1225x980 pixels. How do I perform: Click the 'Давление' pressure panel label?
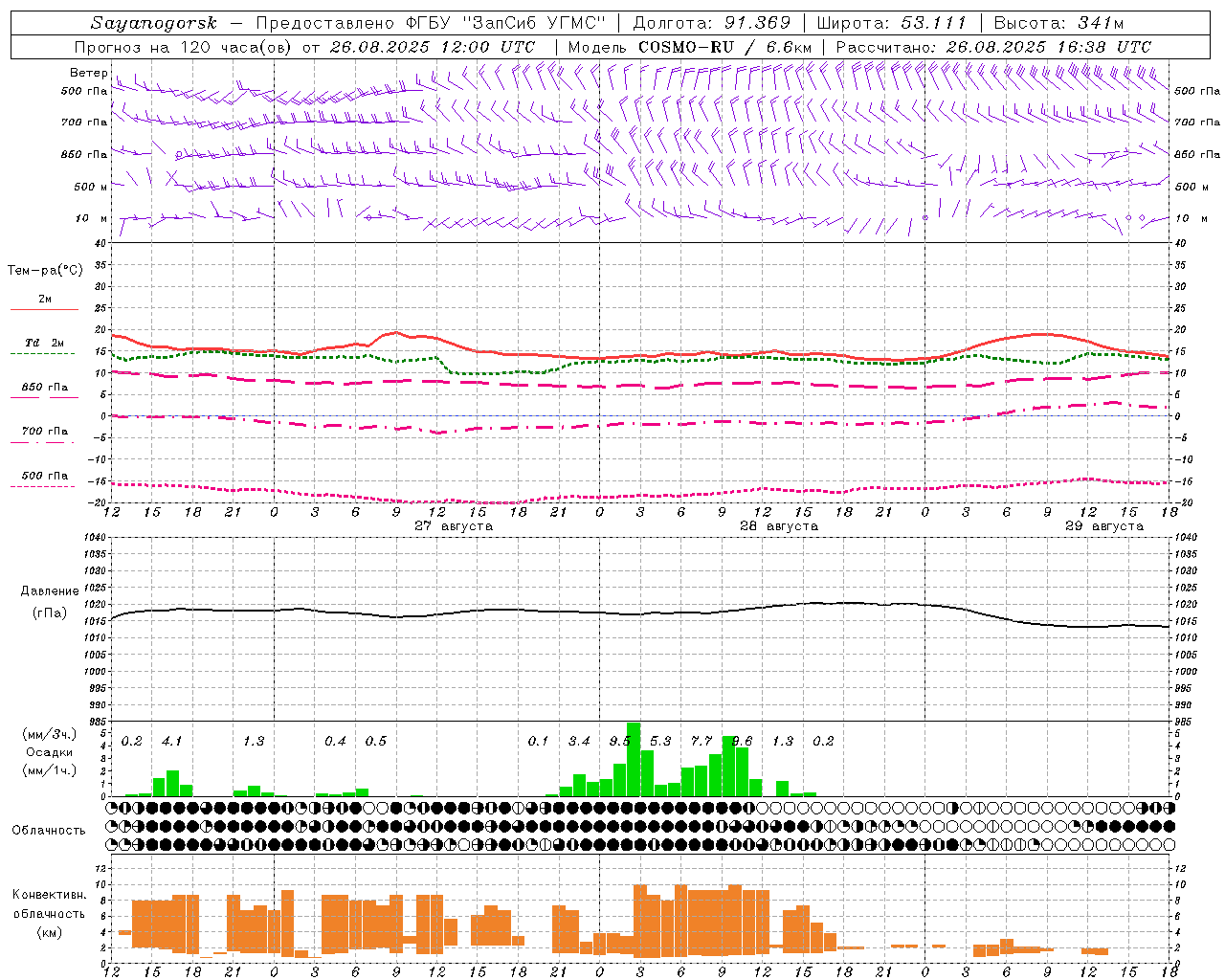(x=50, y=591)
